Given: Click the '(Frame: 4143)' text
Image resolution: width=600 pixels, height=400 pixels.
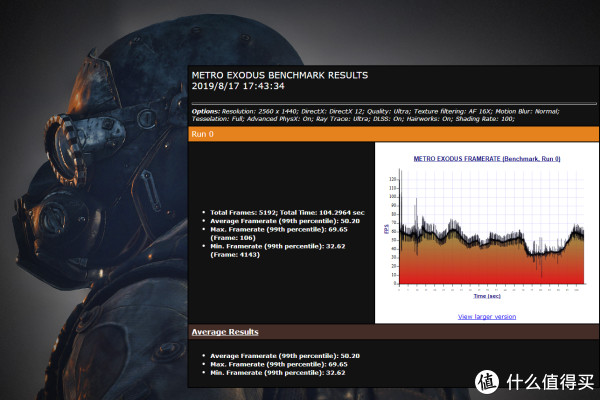Looking at the screenshot, I should (235, 255).
